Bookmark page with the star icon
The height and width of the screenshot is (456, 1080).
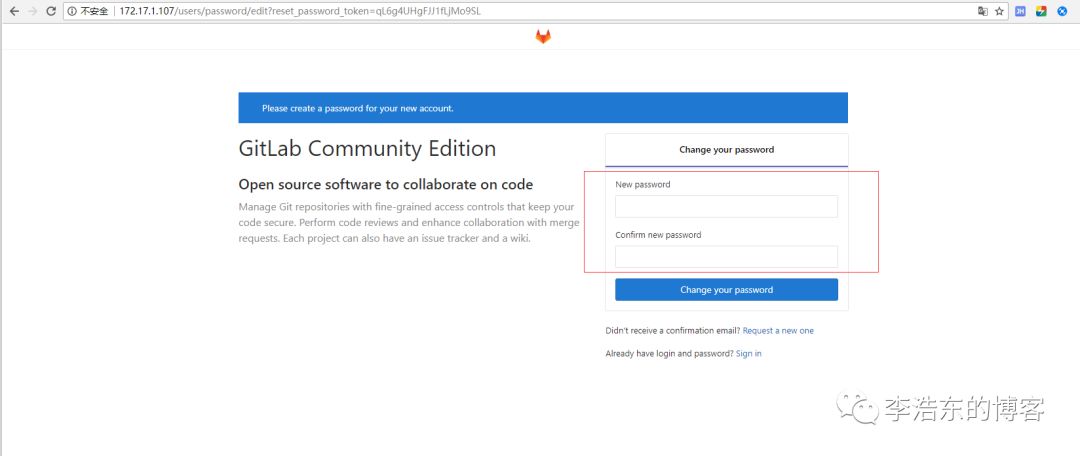tap(999, 12)
